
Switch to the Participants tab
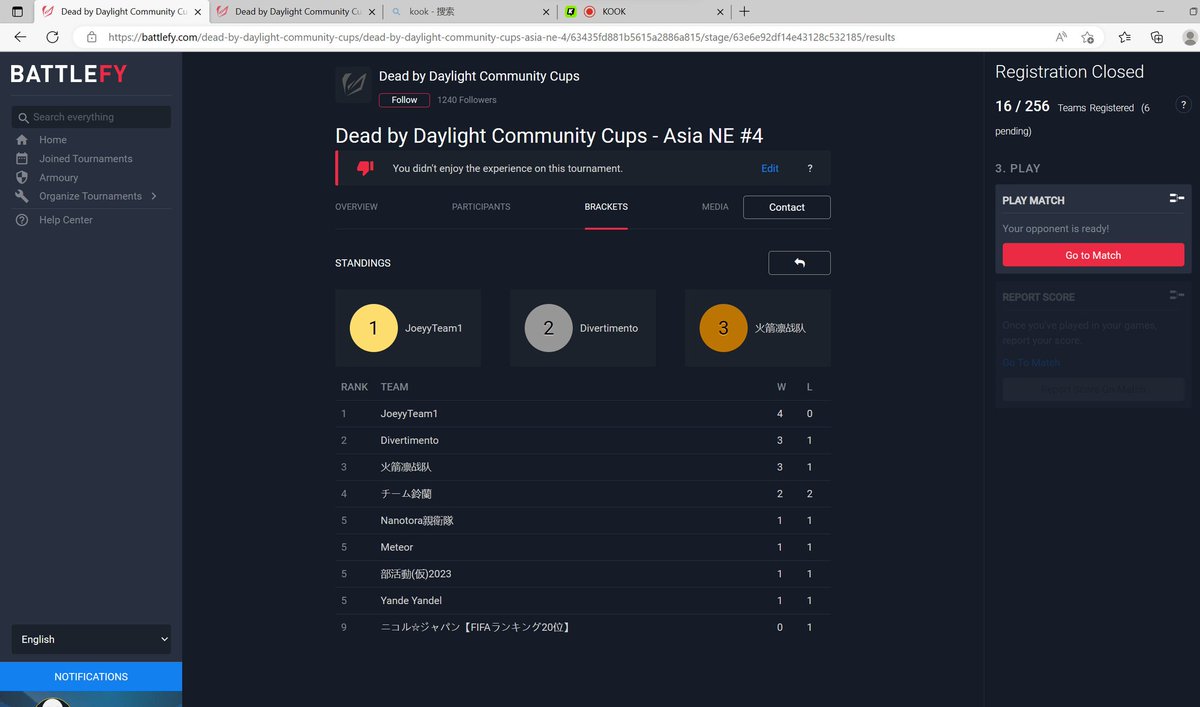(x=481, y=207)
